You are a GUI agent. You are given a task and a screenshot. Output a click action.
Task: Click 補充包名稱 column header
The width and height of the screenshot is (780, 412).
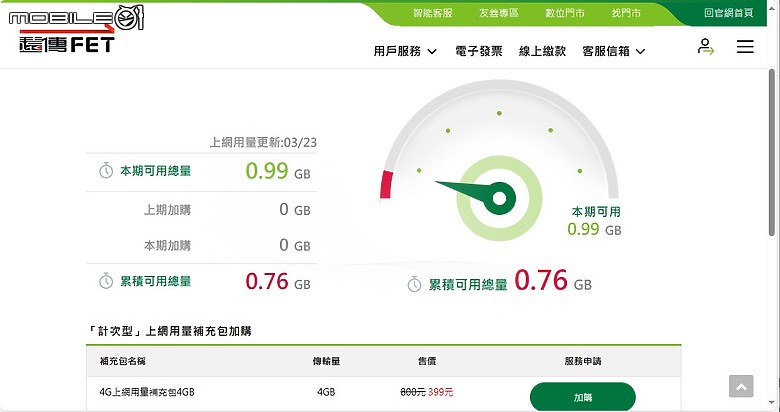122,361
